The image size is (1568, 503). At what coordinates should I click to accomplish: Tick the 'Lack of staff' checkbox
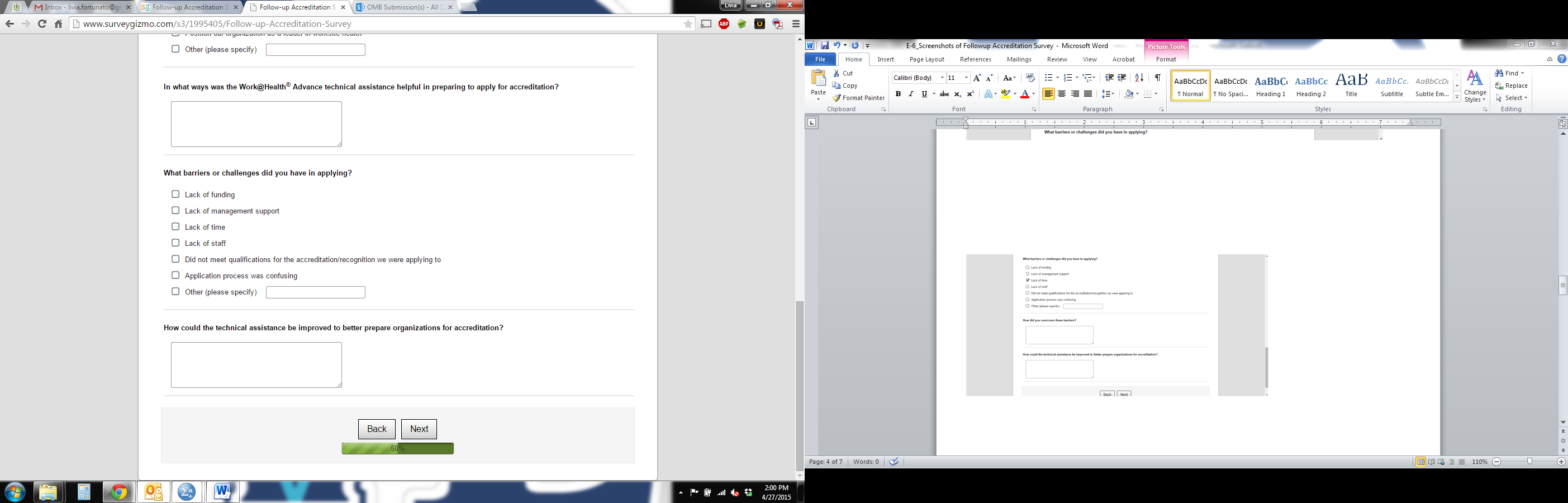(175, 243)
